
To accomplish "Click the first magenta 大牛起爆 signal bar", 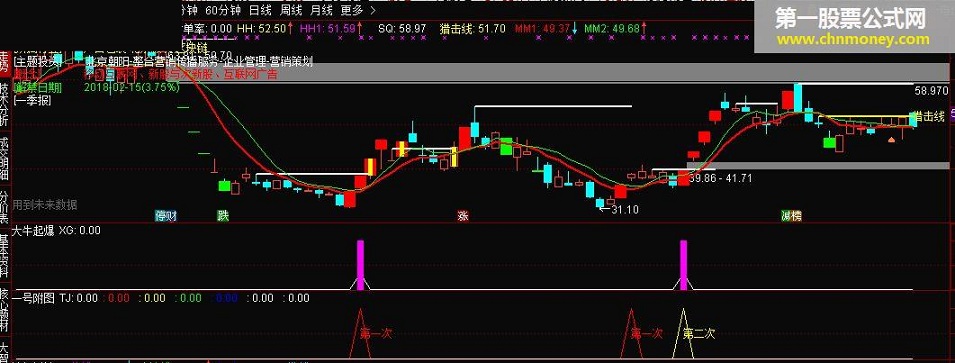I will click(360, 265).
